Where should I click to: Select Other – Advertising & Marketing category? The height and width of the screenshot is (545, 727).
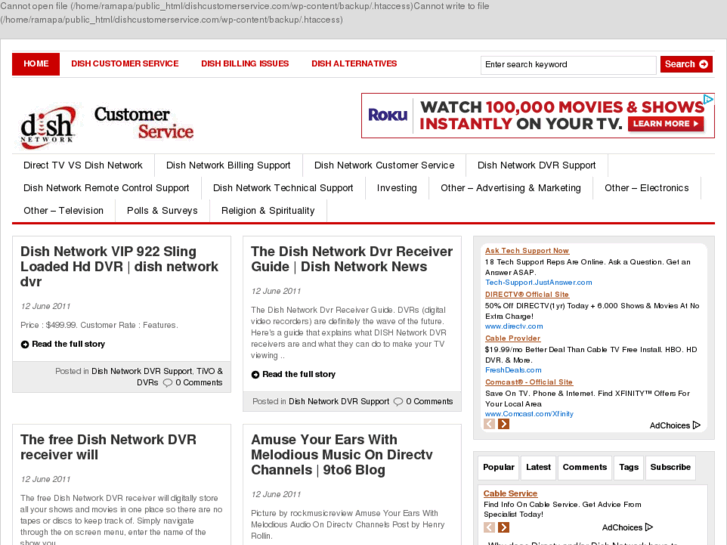tap(510, 188)
